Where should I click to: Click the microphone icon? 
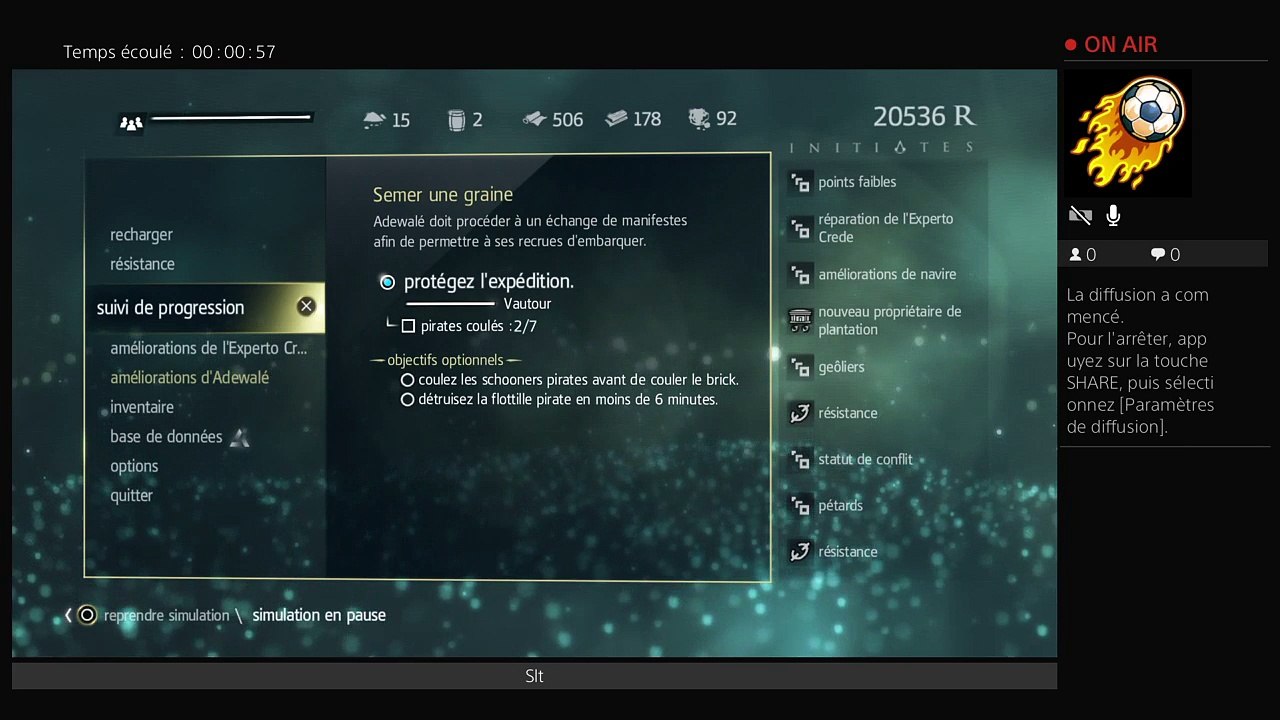click(x=1113, y=215)
